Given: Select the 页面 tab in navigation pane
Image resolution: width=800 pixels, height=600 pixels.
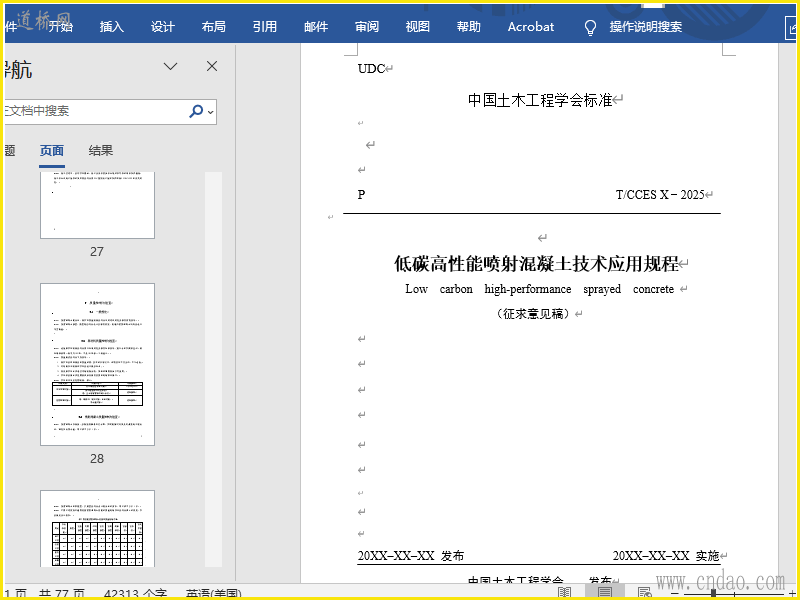Looking at the screenshot, I should (x=52, y=151).
